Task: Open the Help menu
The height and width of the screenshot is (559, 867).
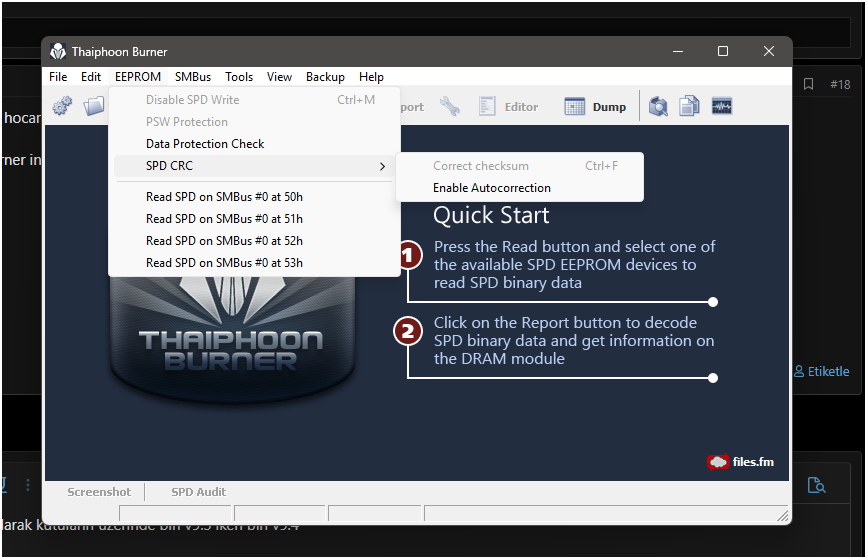Action: click(371, 77)
